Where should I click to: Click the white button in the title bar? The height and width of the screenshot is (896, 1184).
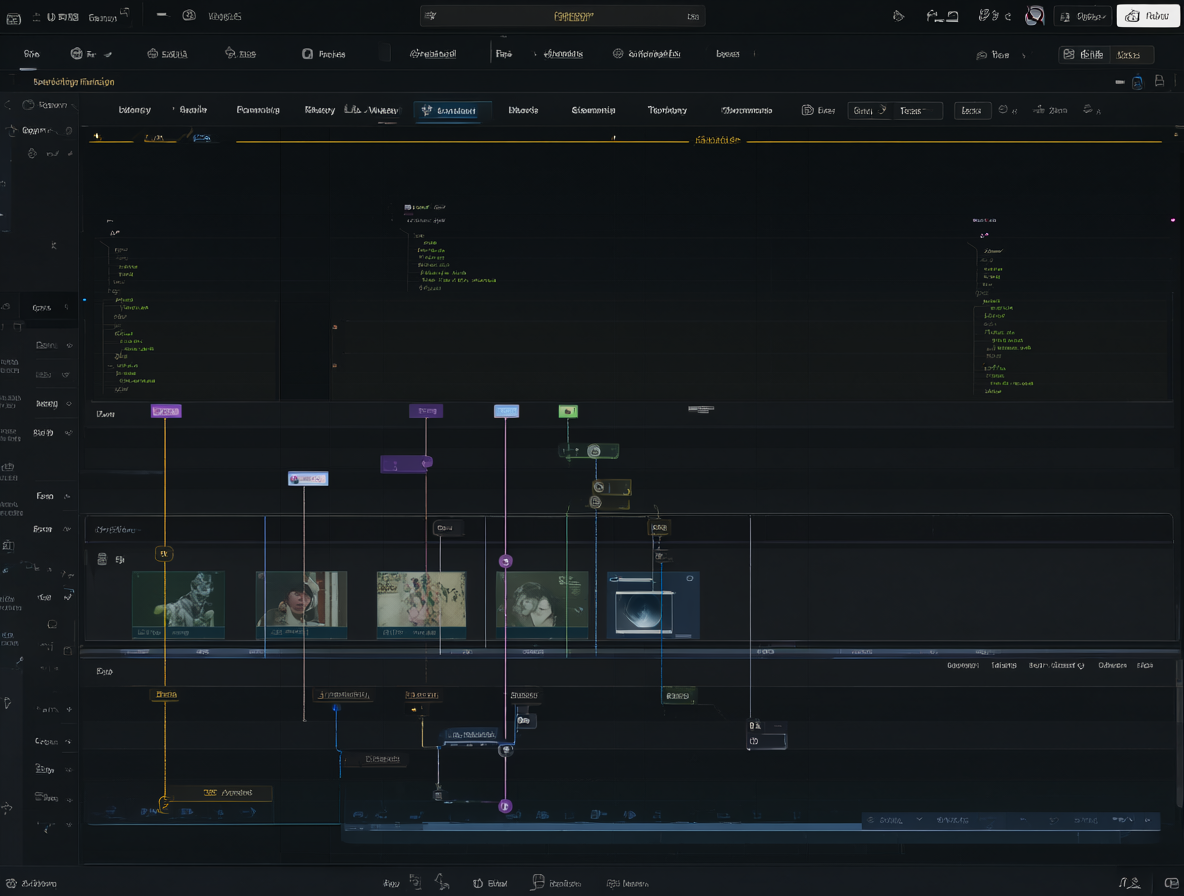(x=1147, y=16)
